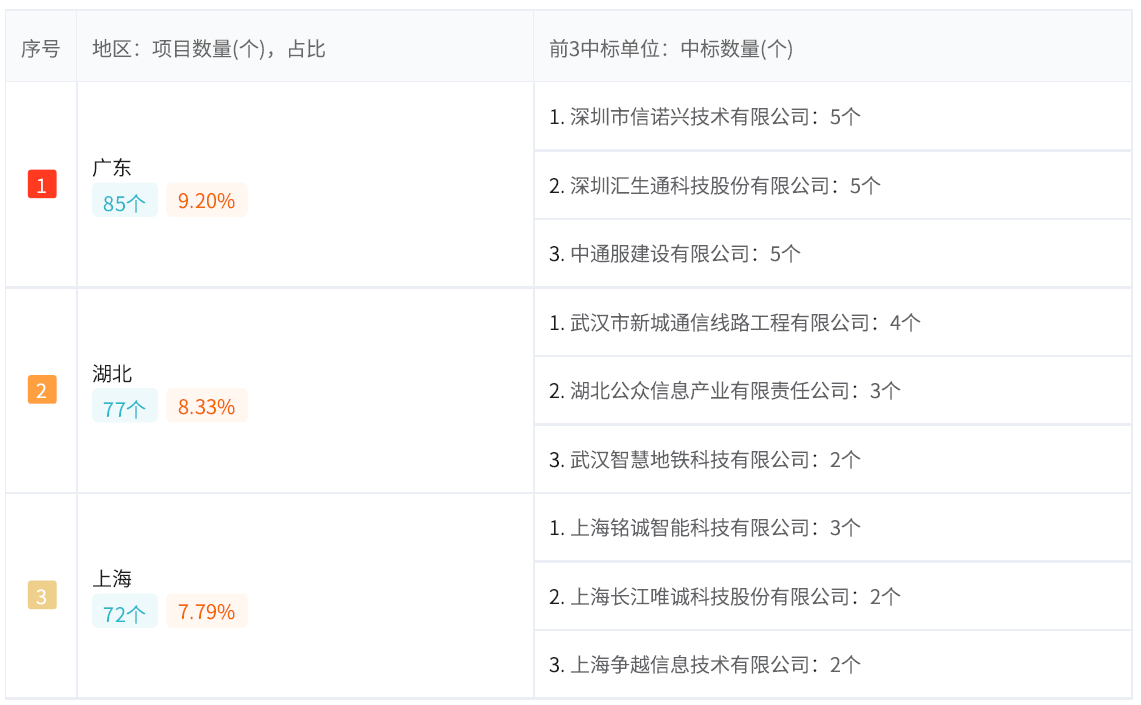
Task: Click the 77个 count tag for 湖北
Action: [x=125, y=408]
